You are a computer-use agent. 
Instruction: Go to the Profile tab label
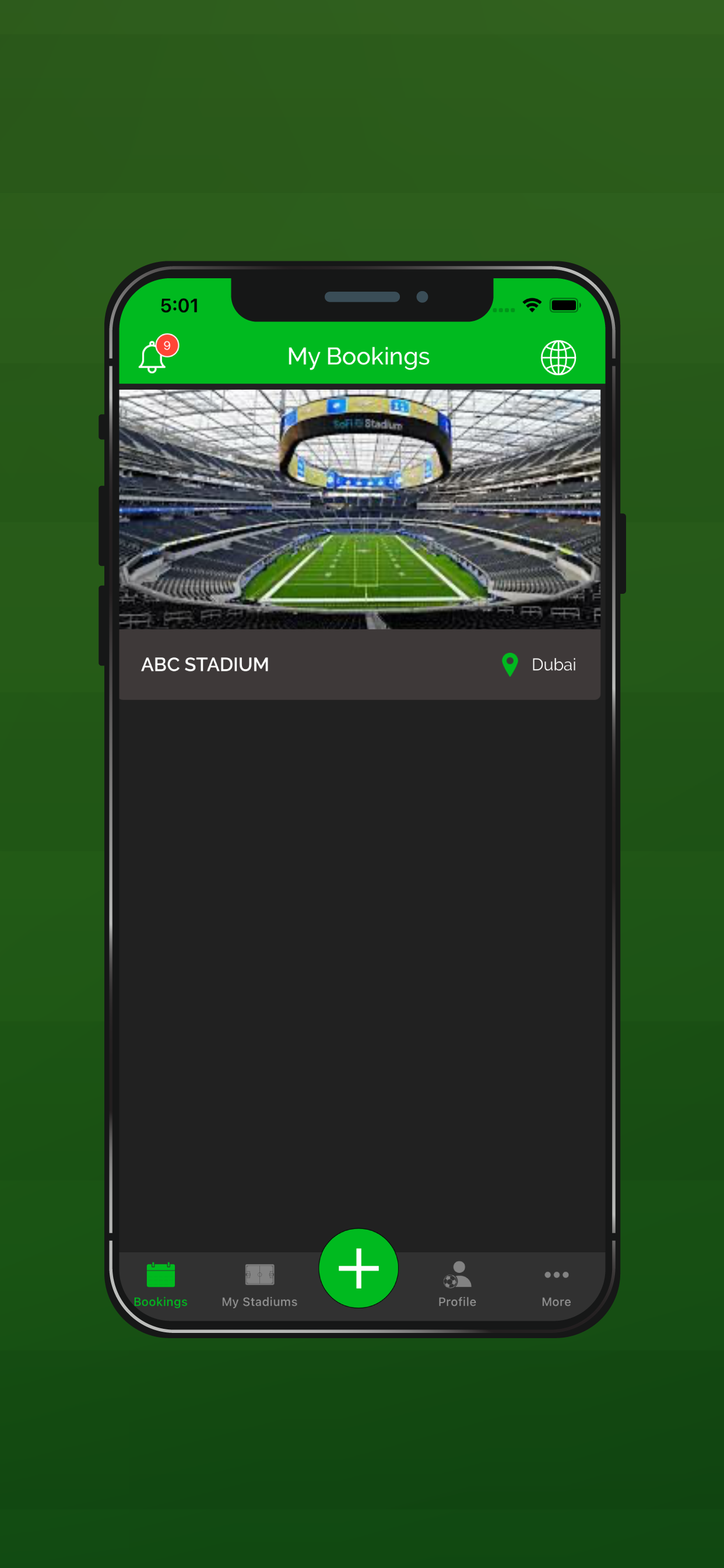pyautogui.click(x=457, y=1301)
